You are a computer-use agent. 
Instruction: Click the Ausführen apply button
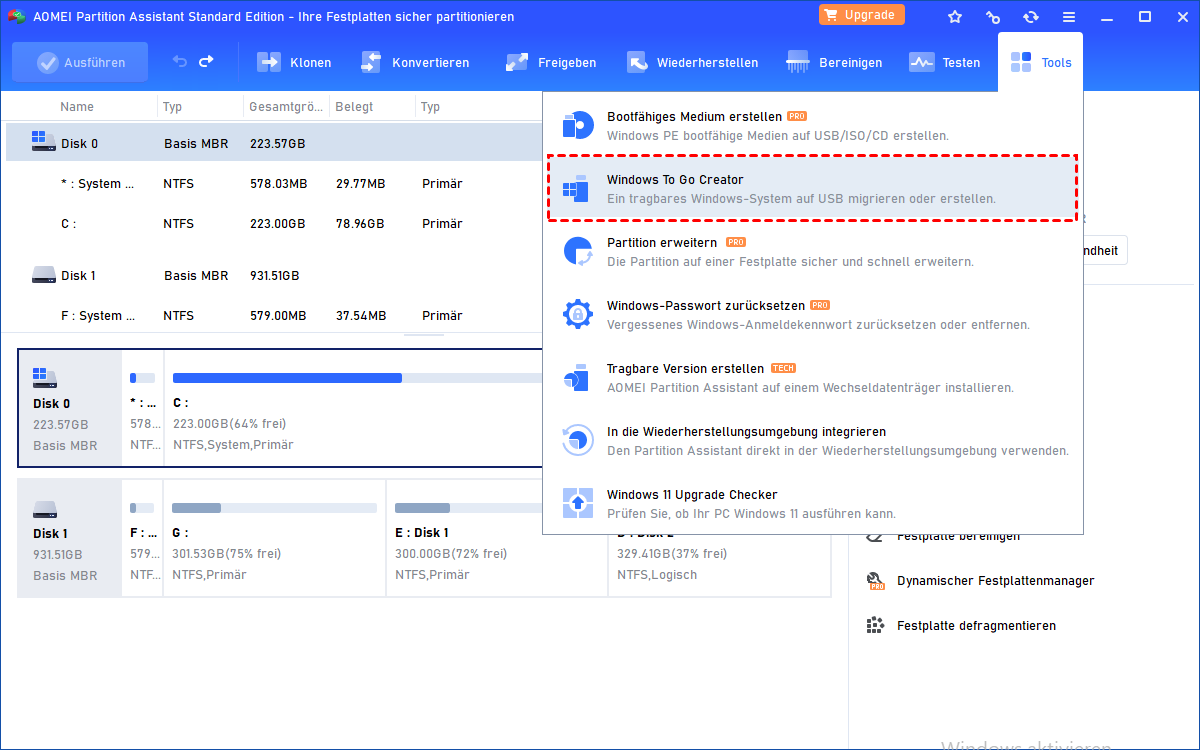coord(80,62)
